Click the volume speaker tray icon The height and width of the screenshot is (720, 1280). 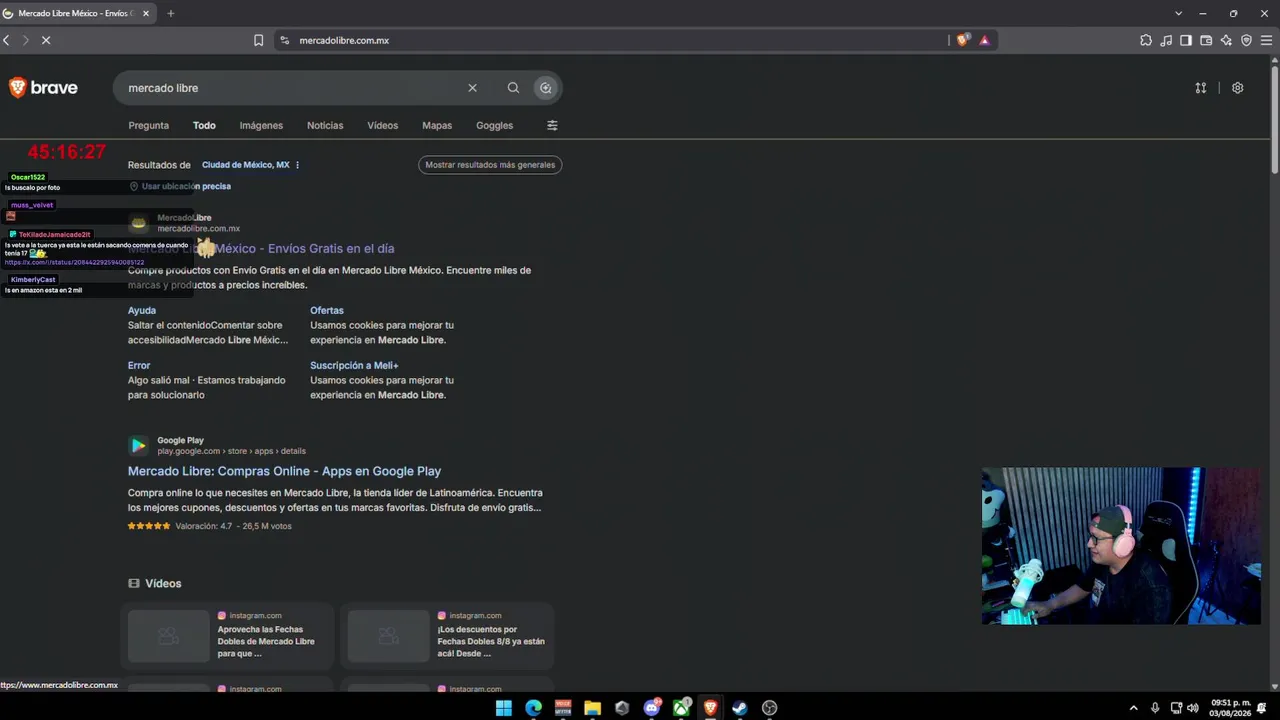point(1192,708)
